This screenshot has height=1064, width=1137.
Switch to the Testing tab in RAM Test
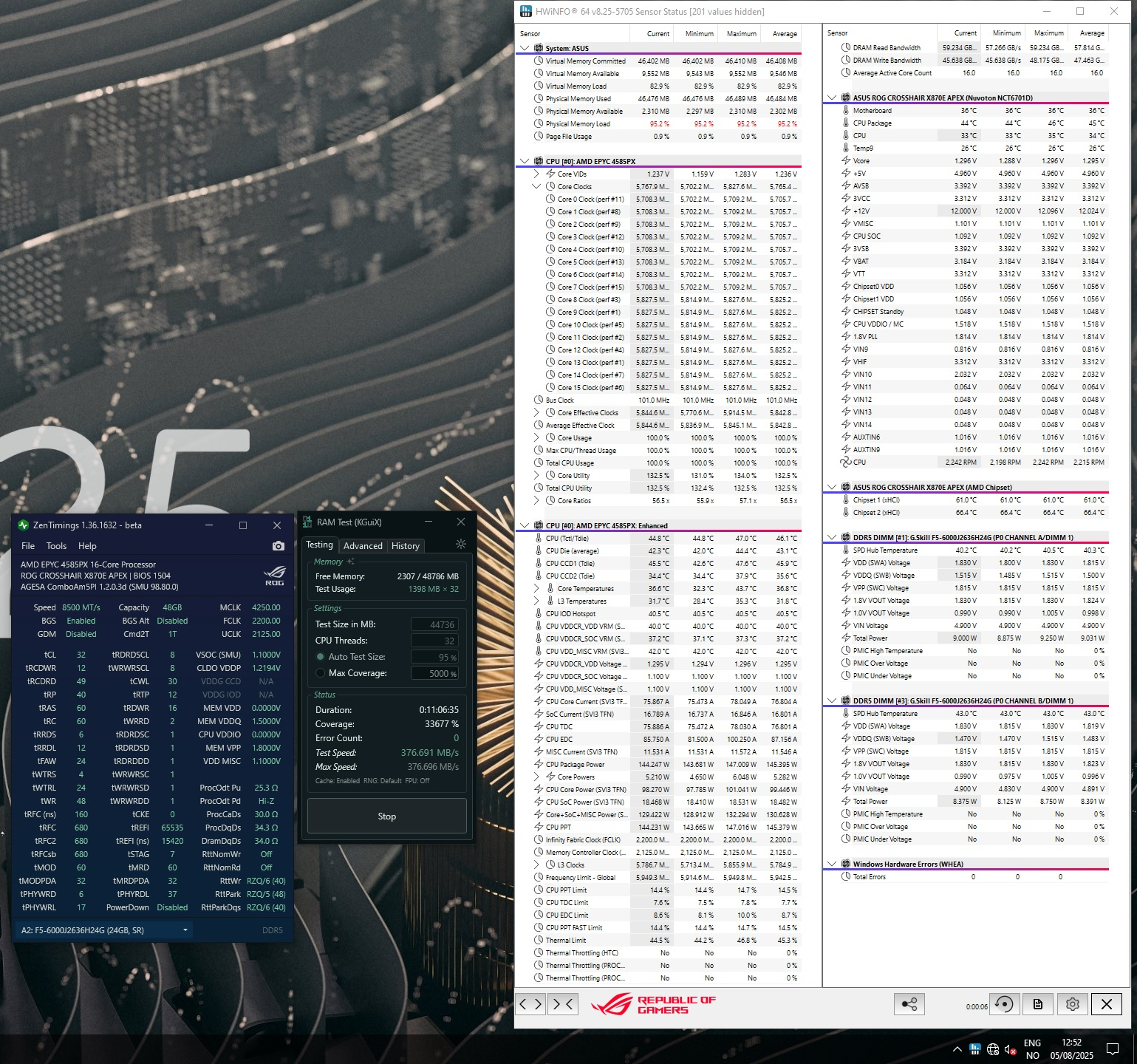(x=320, y=545)
